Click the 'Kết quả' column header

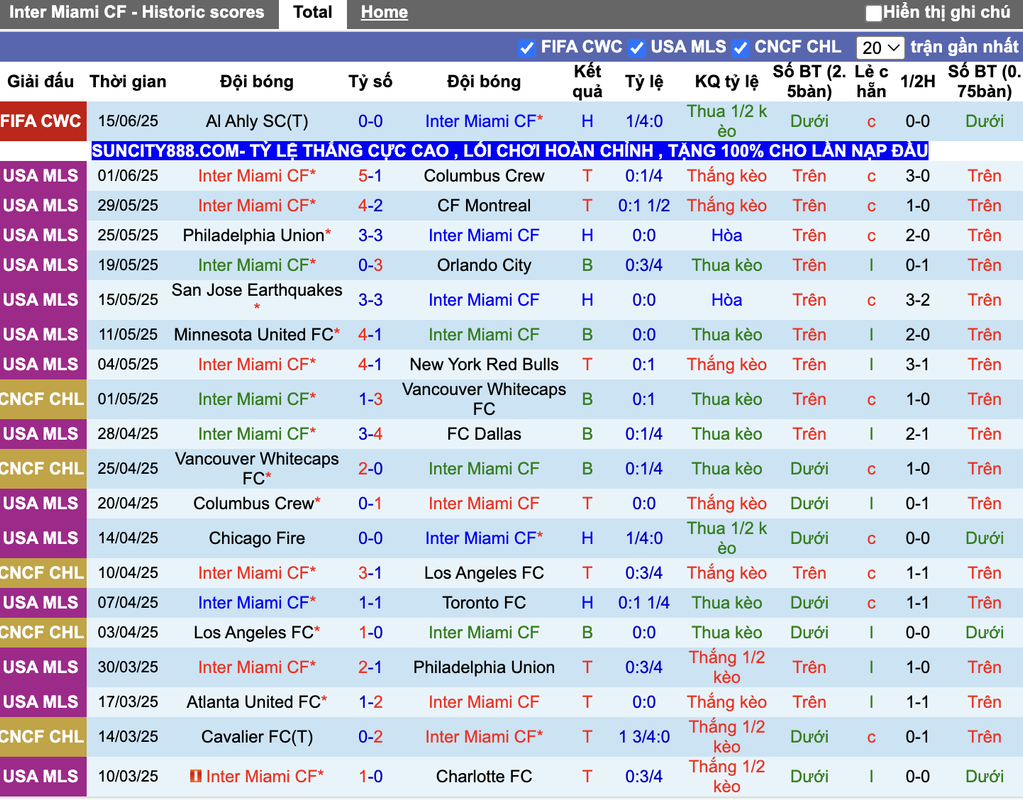tap(587, 82)
